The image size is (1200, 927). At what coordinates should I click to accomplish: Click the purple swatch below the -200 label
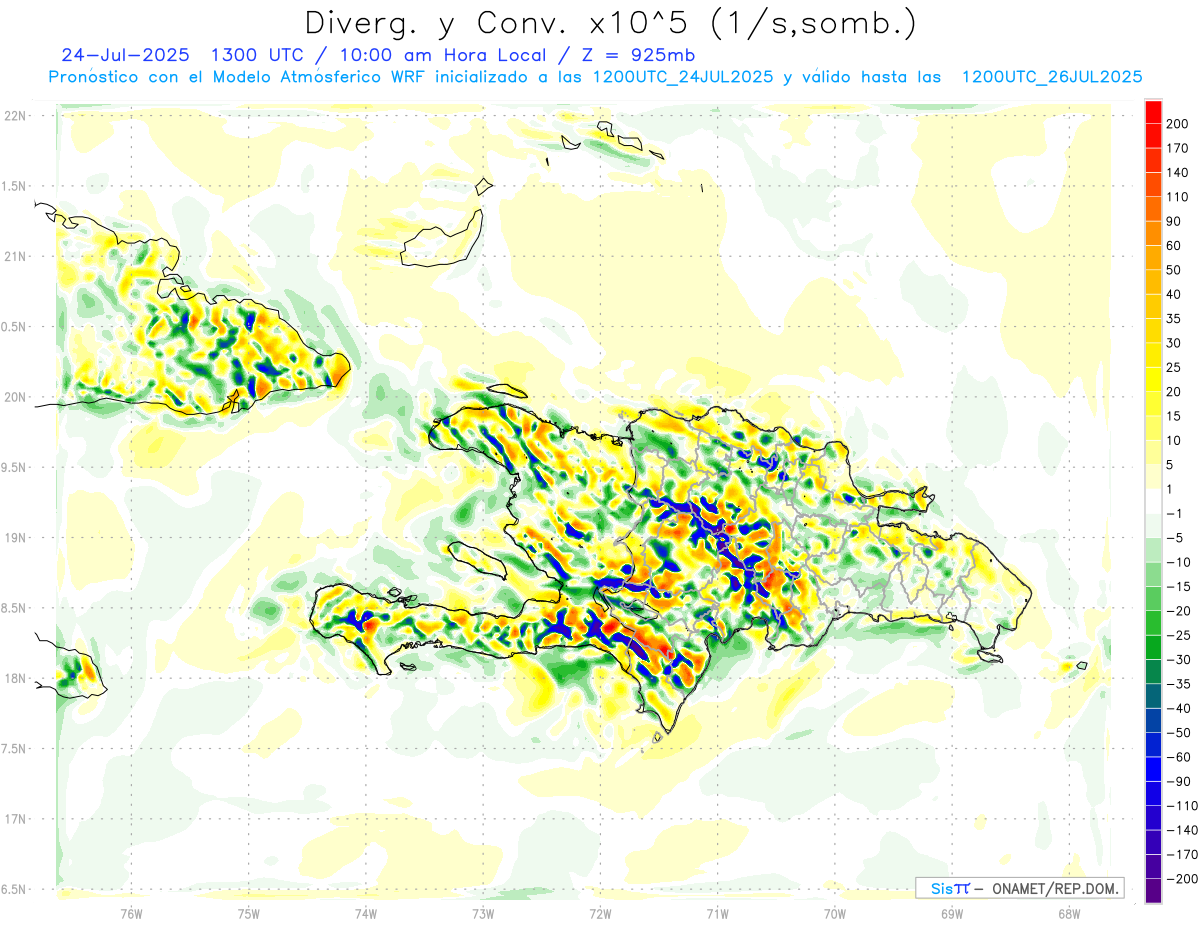(1153, 890)
